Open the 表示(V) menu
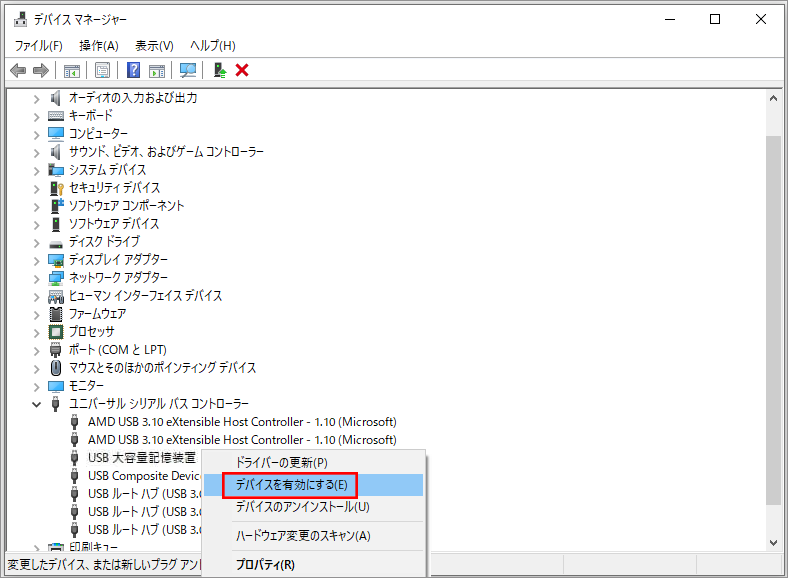Image resolution: width=788 pixels, height=578 pixels. 154,46
